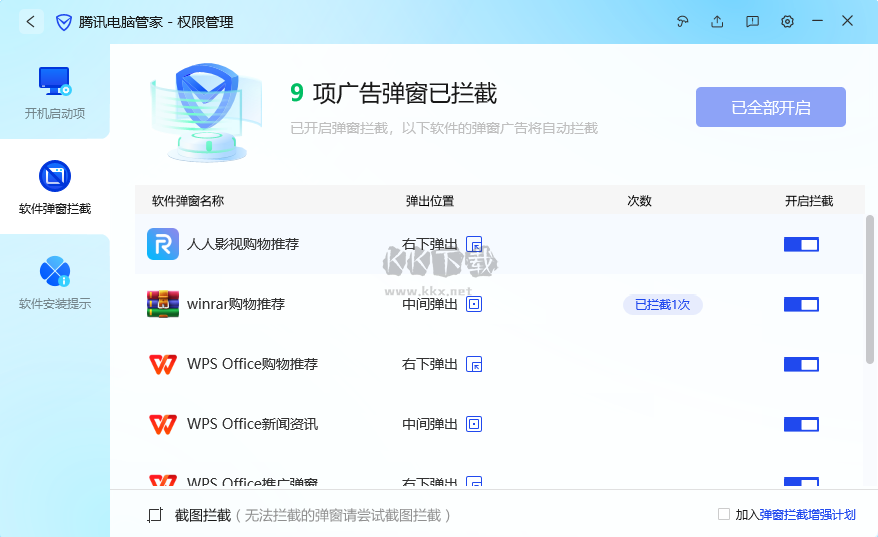
Task: Switch to 软件安装提示 tab
Action: coord(55,282)
